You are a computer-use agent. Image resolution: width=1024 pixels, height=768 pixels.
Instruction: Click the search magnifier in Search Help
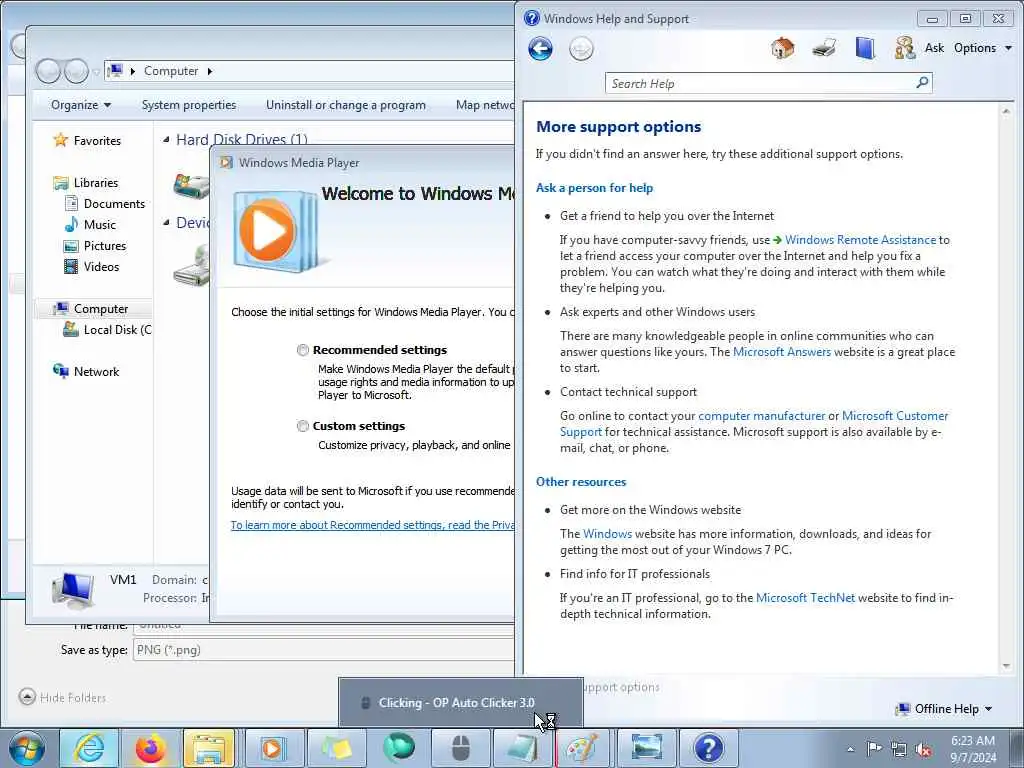click(922, 83)
